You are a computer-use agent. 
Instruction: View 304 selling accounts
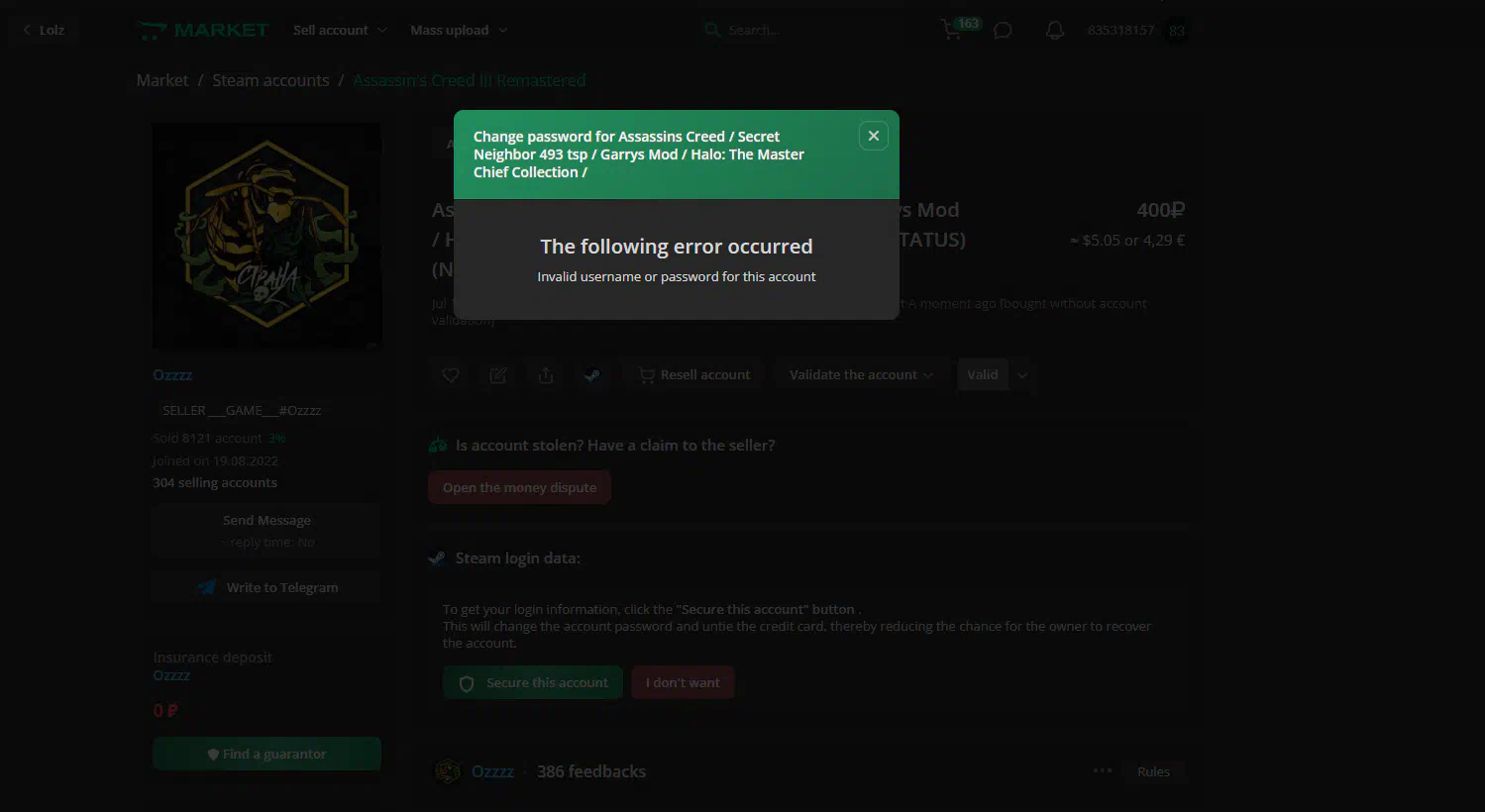[x=215, y=482]
